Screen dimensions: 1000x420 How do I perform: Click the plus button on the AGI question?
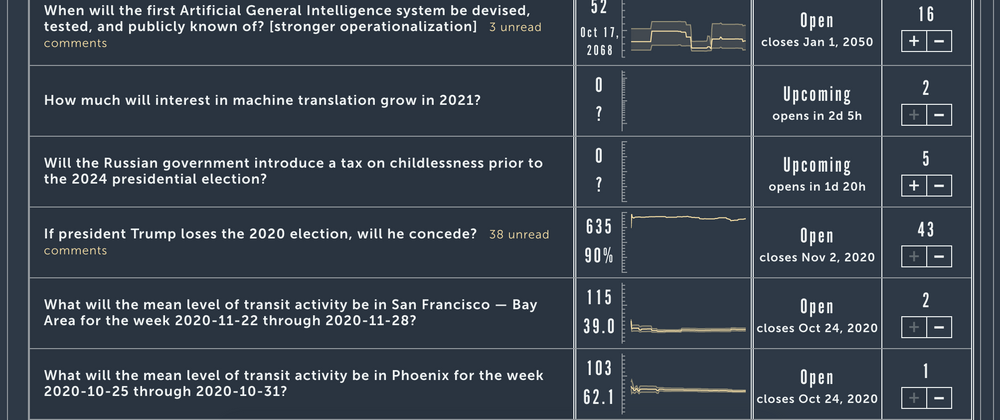click(915, 41)
